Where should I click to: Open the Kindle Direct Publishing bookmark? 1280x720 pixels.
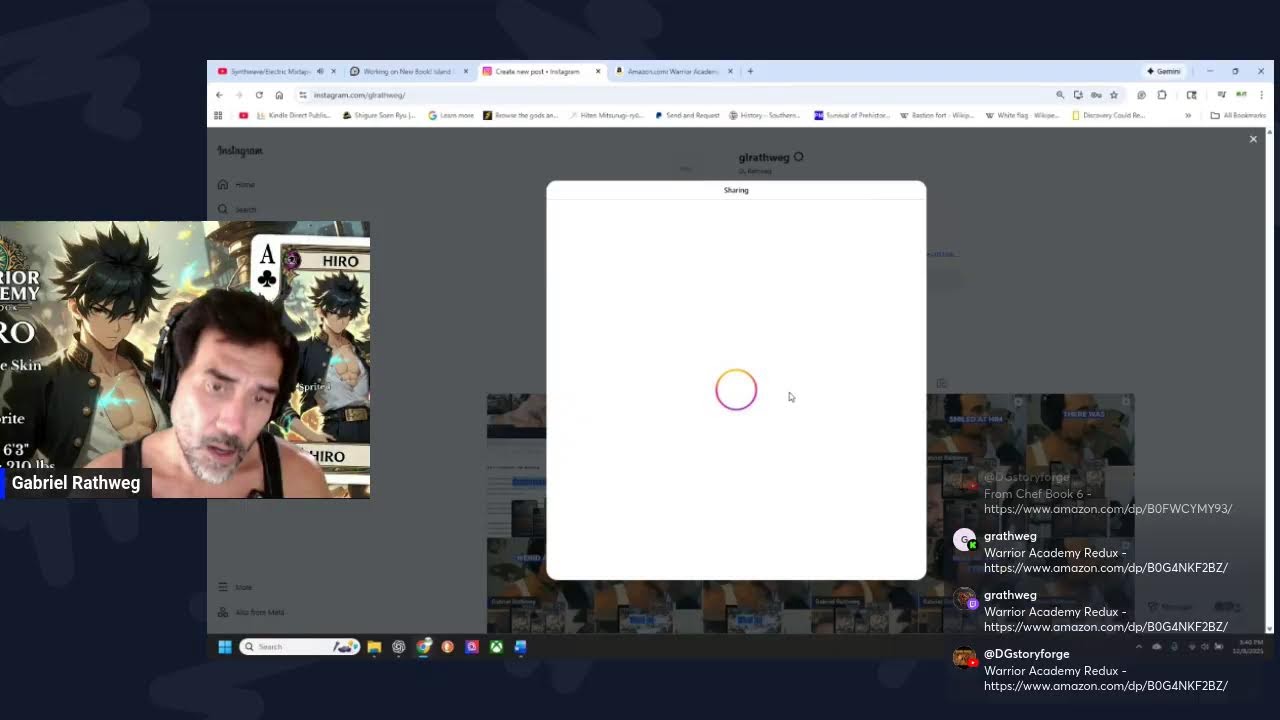[294, 115]
